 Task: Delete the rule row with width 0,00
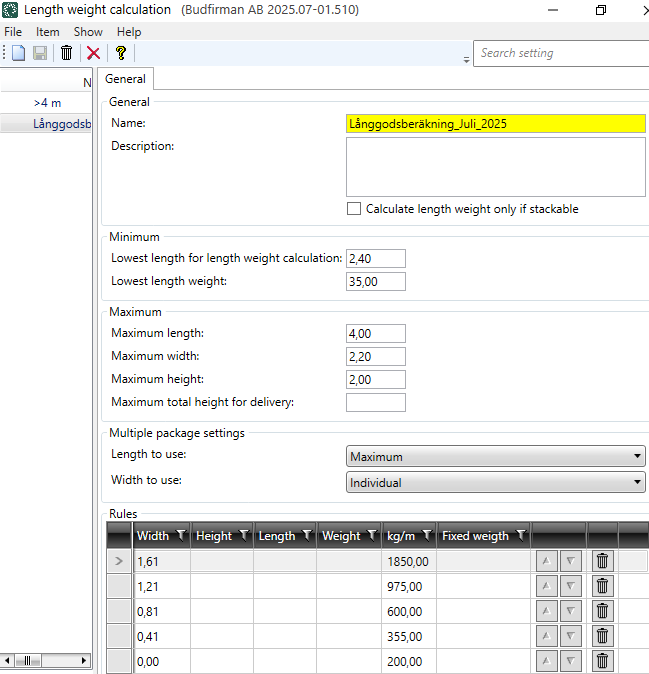[602, 661]
